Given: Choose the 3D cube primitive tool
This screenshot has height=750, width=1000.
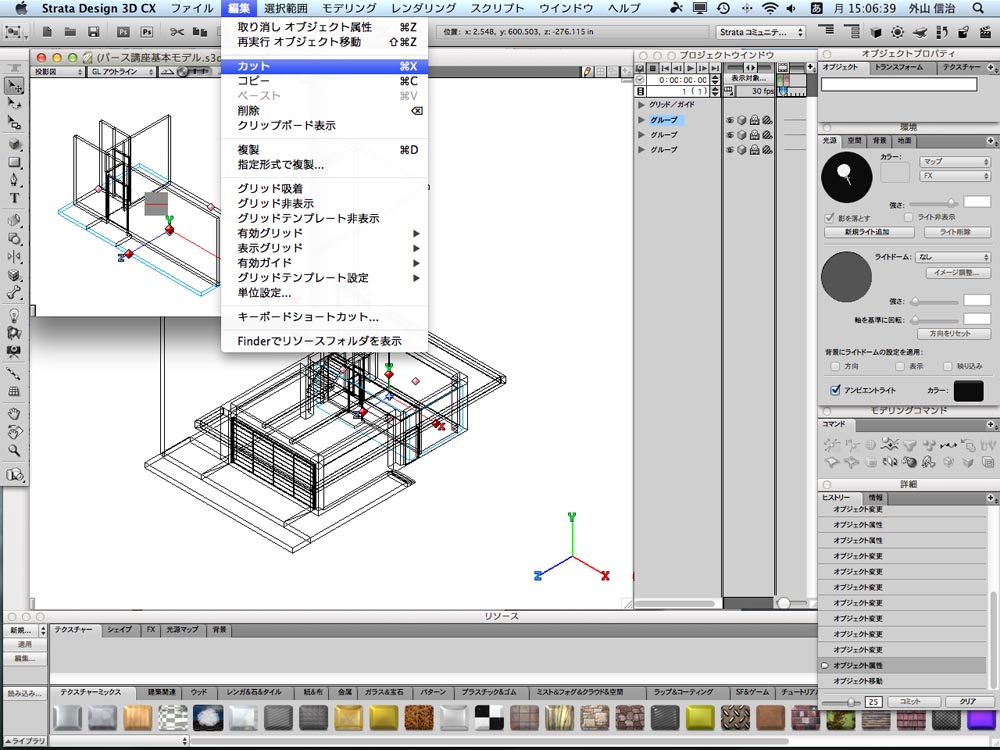Looking at the screenshot, I should pyautogui.click(x=14, y=144).
